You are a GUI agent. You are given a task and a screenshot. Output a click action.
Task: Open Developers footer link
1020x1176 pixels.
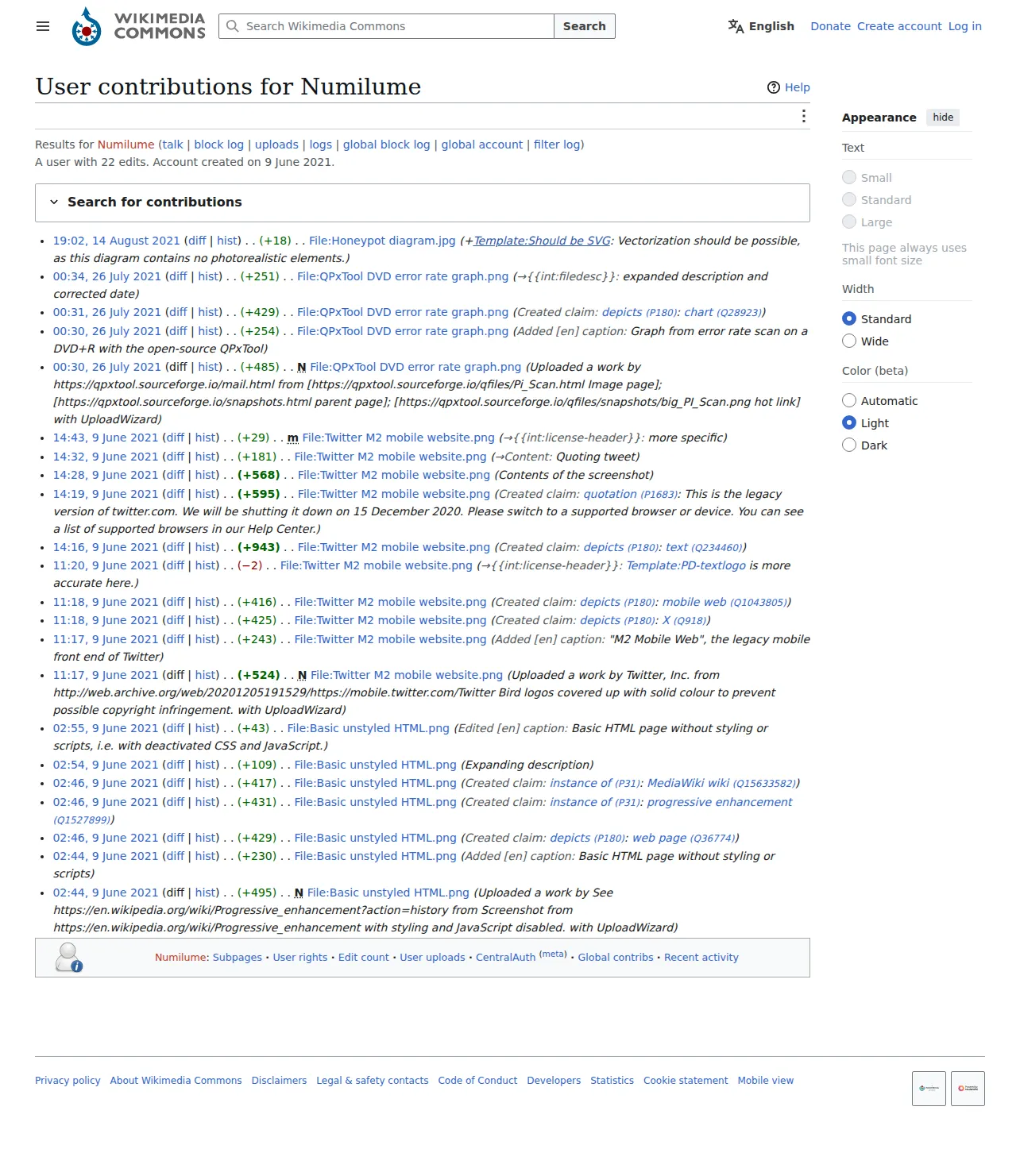[554, 1081]
